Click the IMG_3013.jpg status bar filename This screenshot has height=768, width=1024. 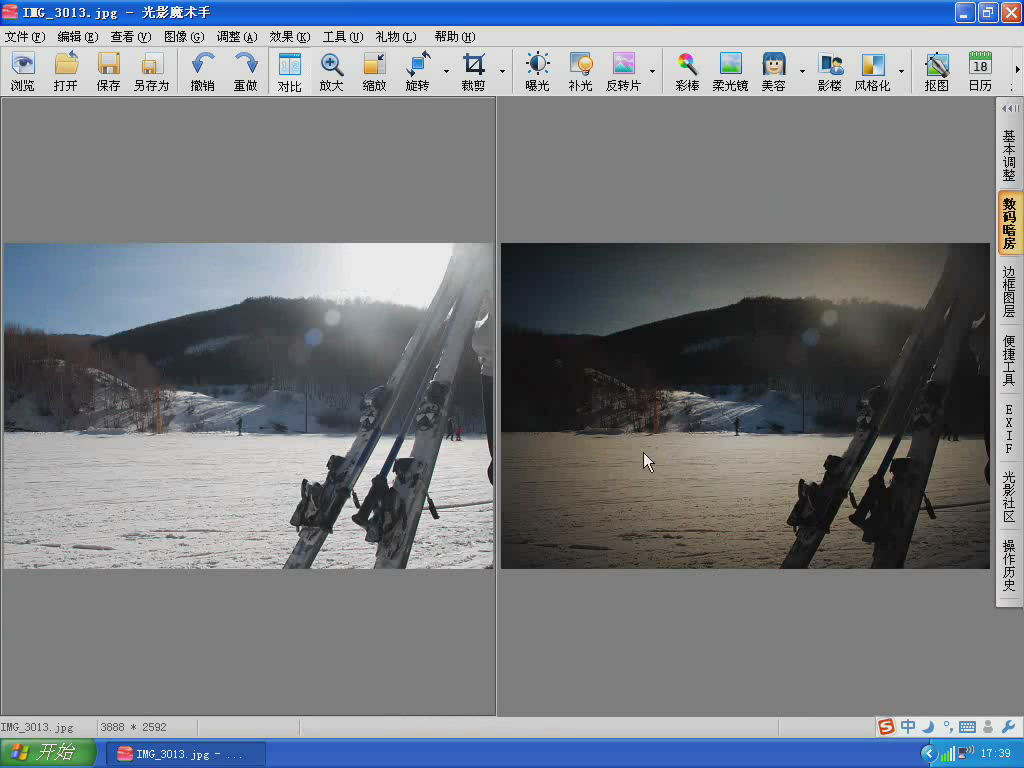pyautogui.click(x=37, y=727)
